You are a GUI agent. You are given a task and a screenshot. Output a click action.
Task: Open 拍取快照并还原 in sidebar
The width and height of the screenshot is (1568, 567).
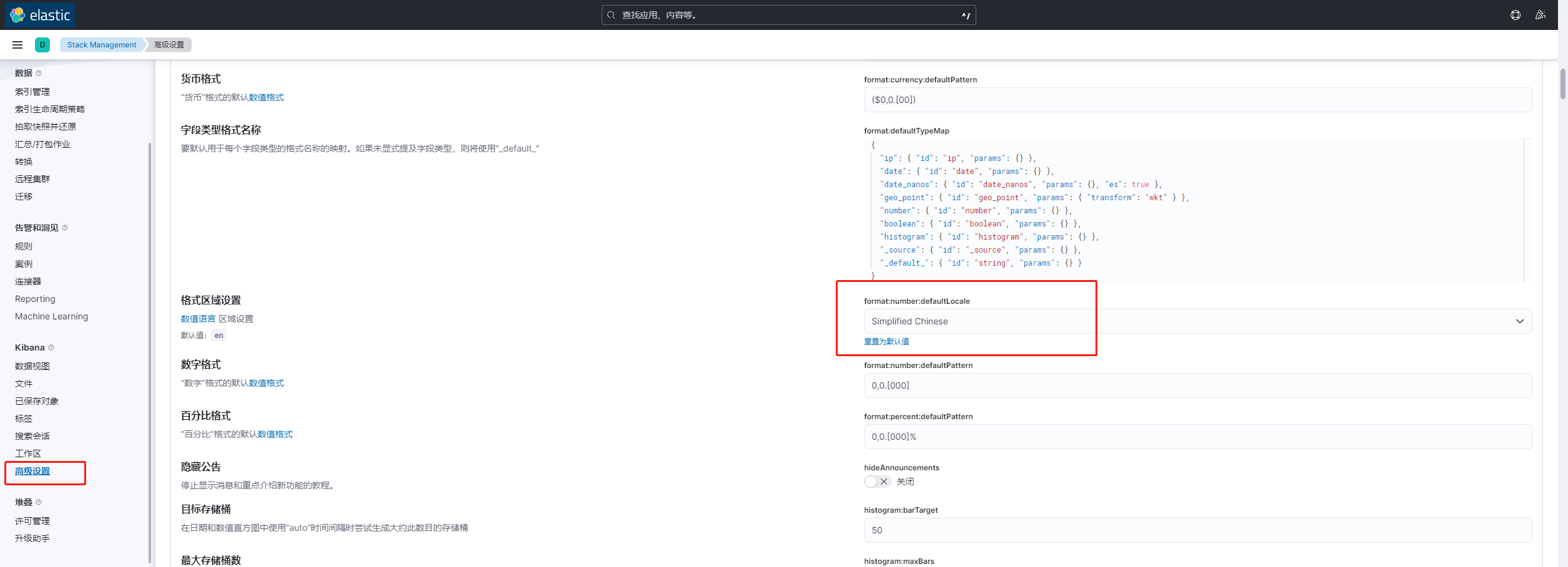pyautogui.click(x=46, y=127)
